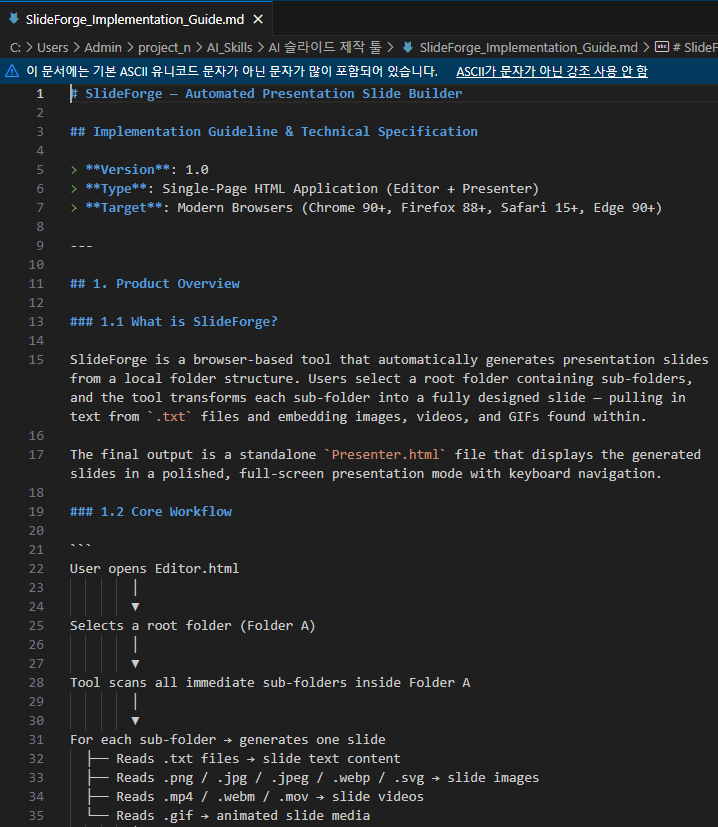This screenshot has width=718, height=827.
Task: Click 'For each sub-folder → generates one slide'
Action: [228, 739]
